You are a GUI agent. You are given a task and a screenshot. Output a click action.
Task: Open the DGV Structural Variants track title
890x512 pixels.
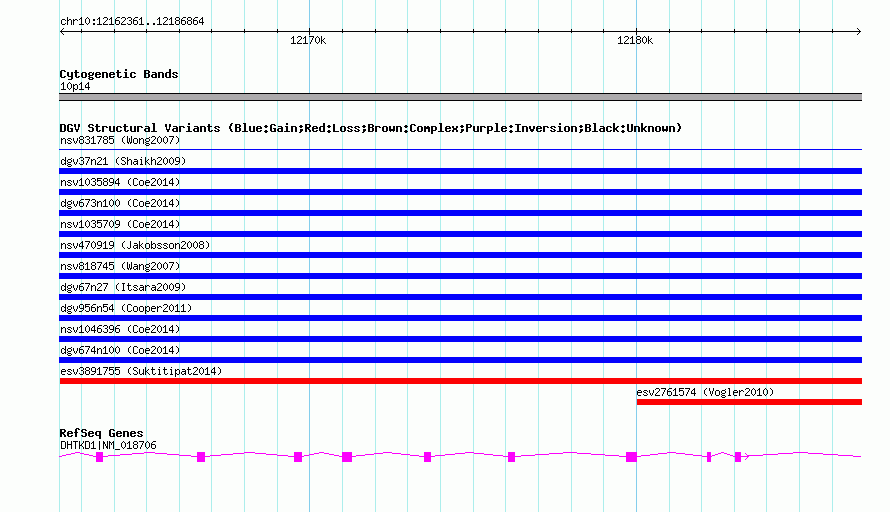[371, 128]
